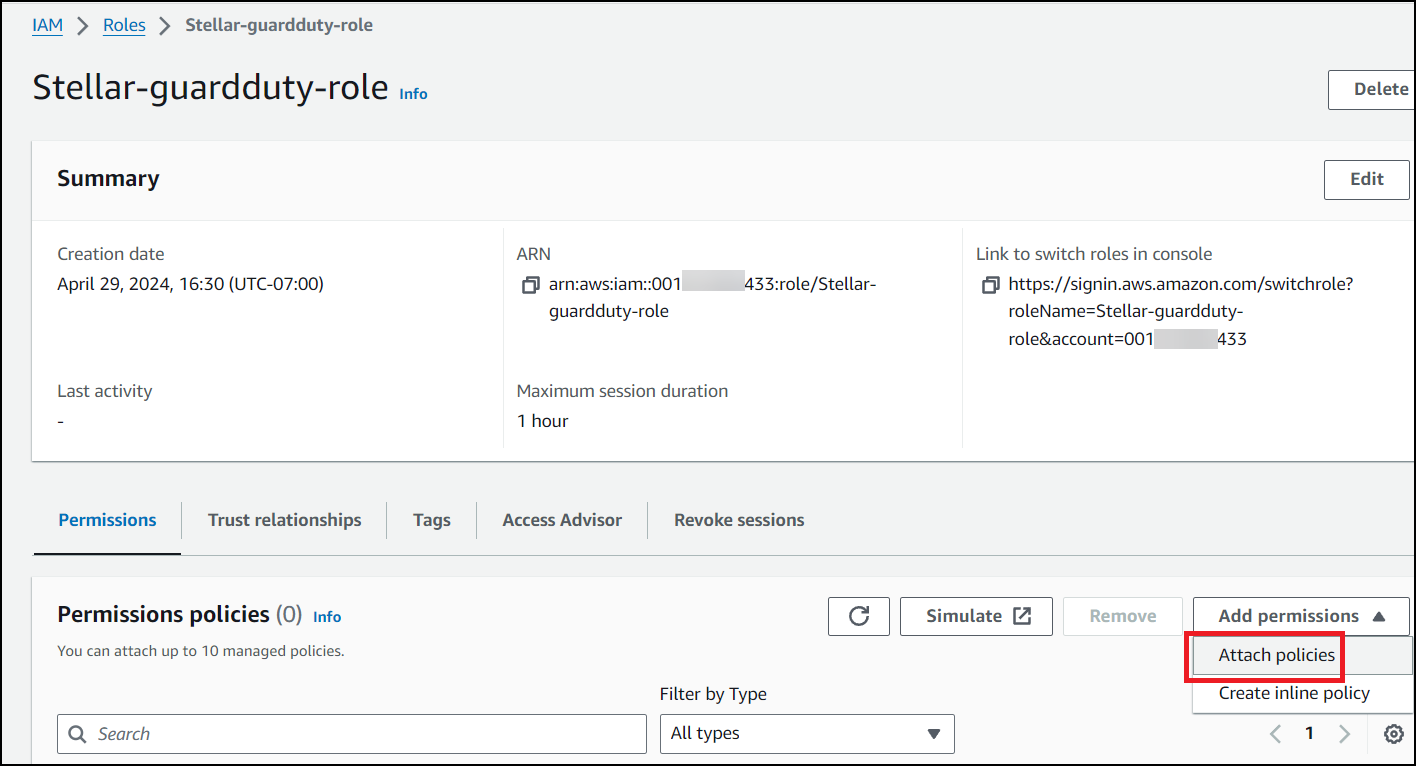The image size is (1416, 766).
Task: Switch to Access Advisor tab
Action: pos(562,520)
